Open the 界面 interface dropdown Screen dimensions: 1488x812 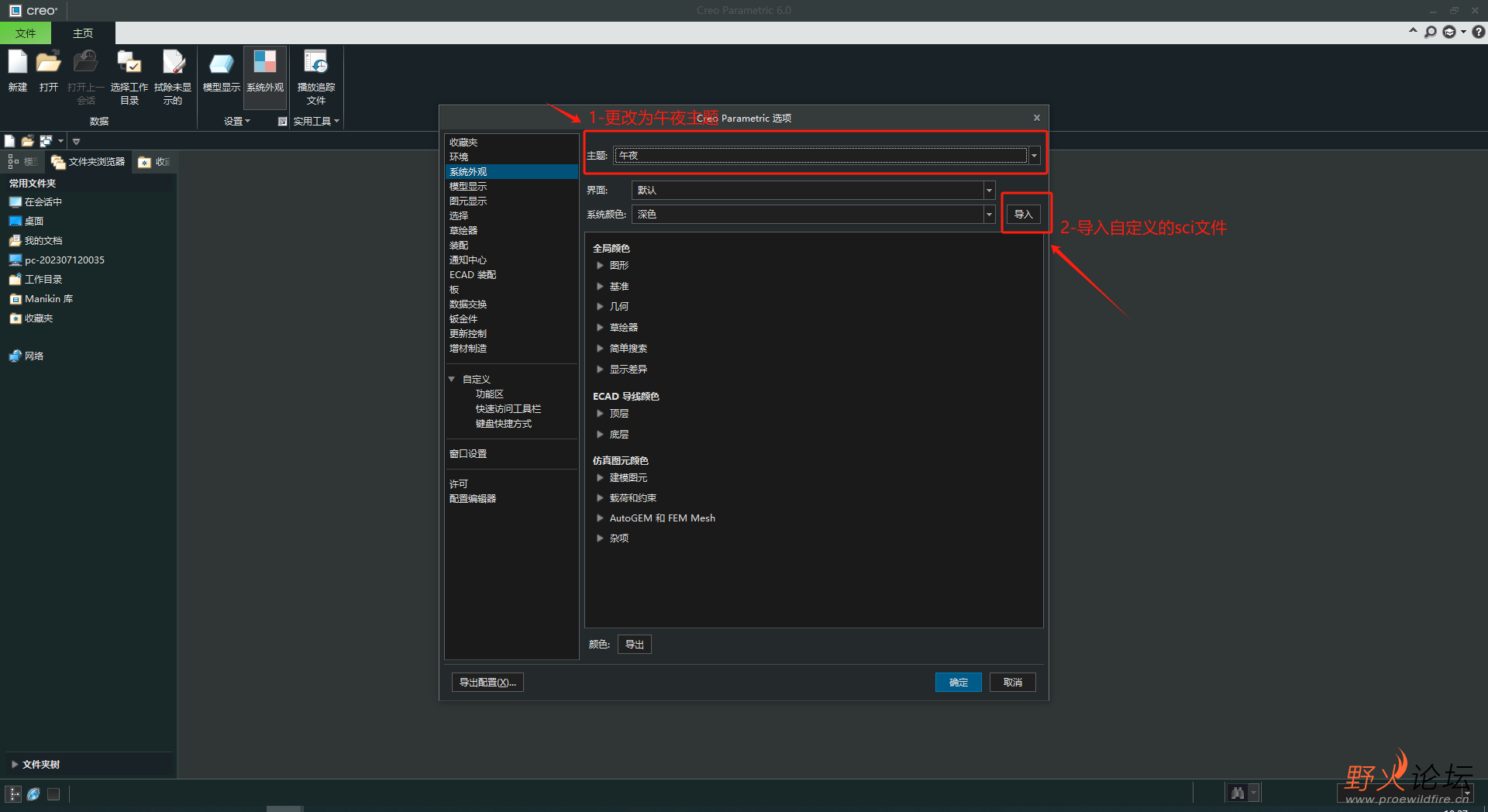click(989, 190)
